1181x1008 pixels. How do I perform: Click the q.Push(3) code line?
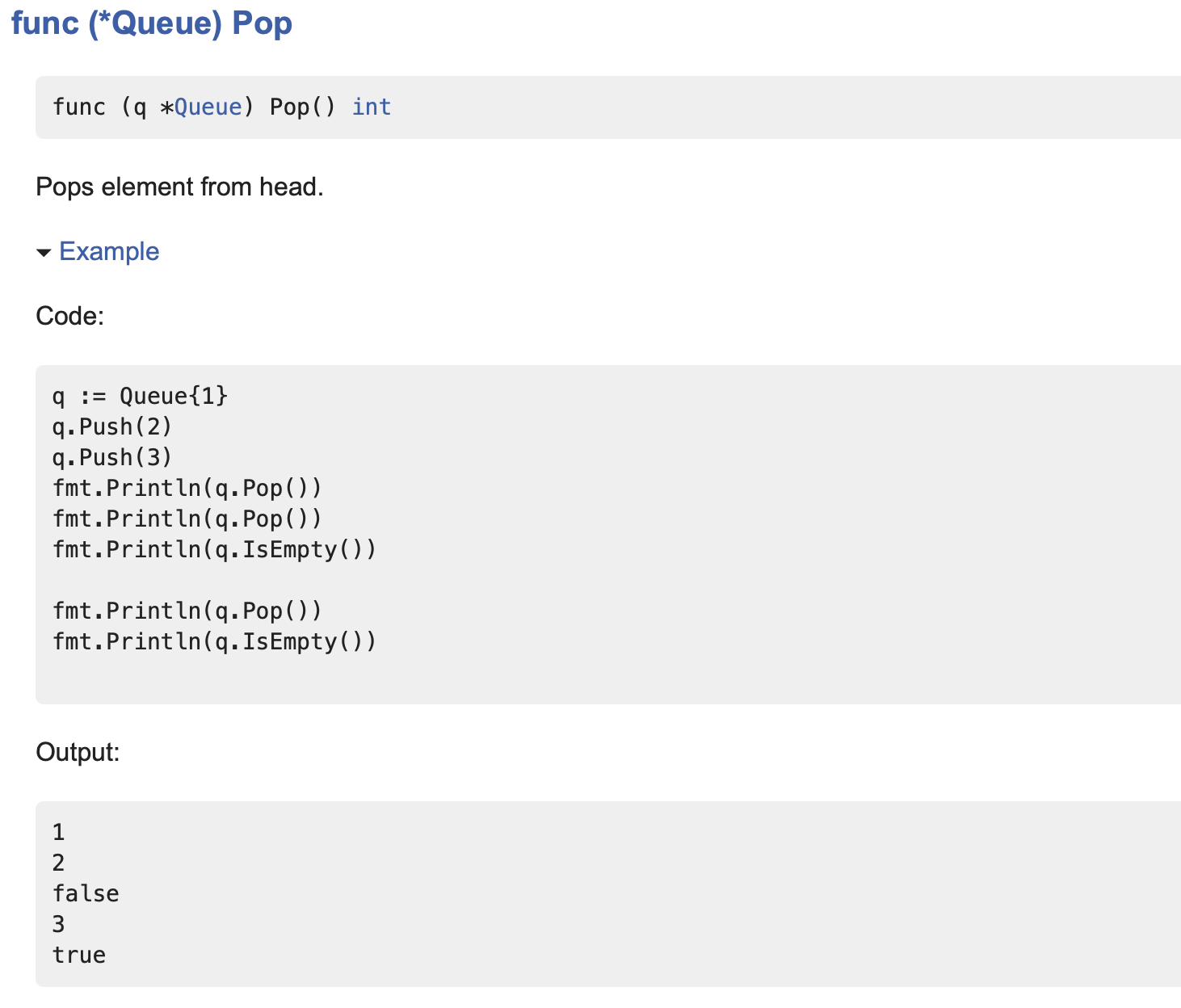pos(112,458)
